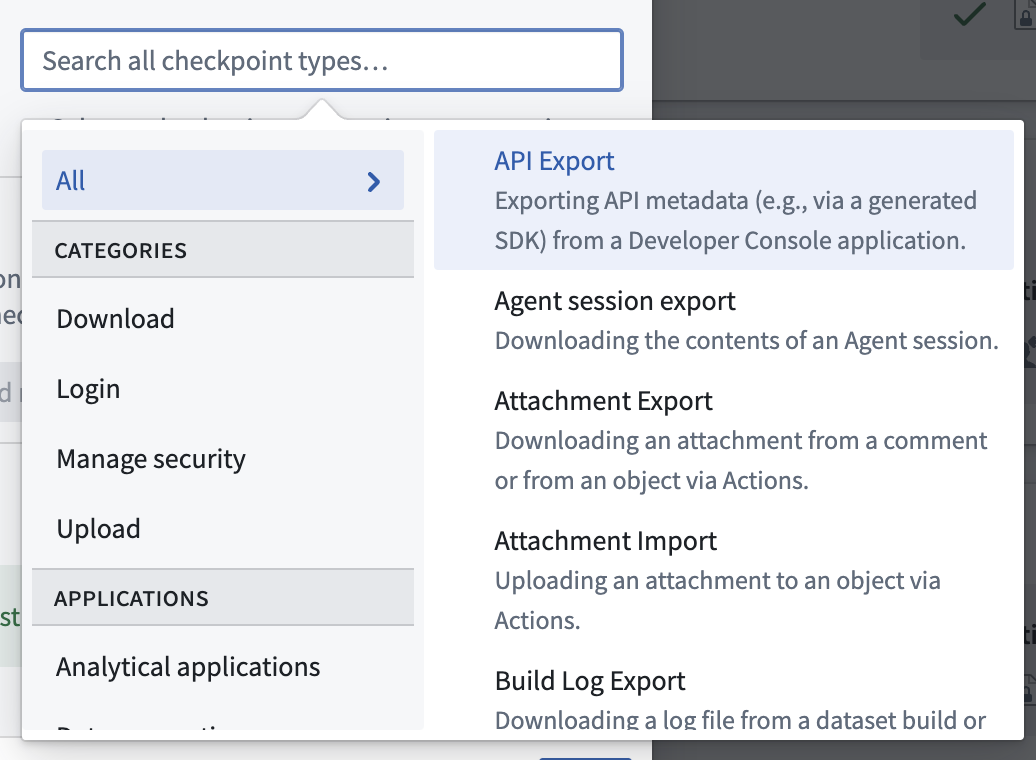1036x760 pixels.
Task: Click 'Downloading an attachment from a comment' description
Action: point(741,460)
